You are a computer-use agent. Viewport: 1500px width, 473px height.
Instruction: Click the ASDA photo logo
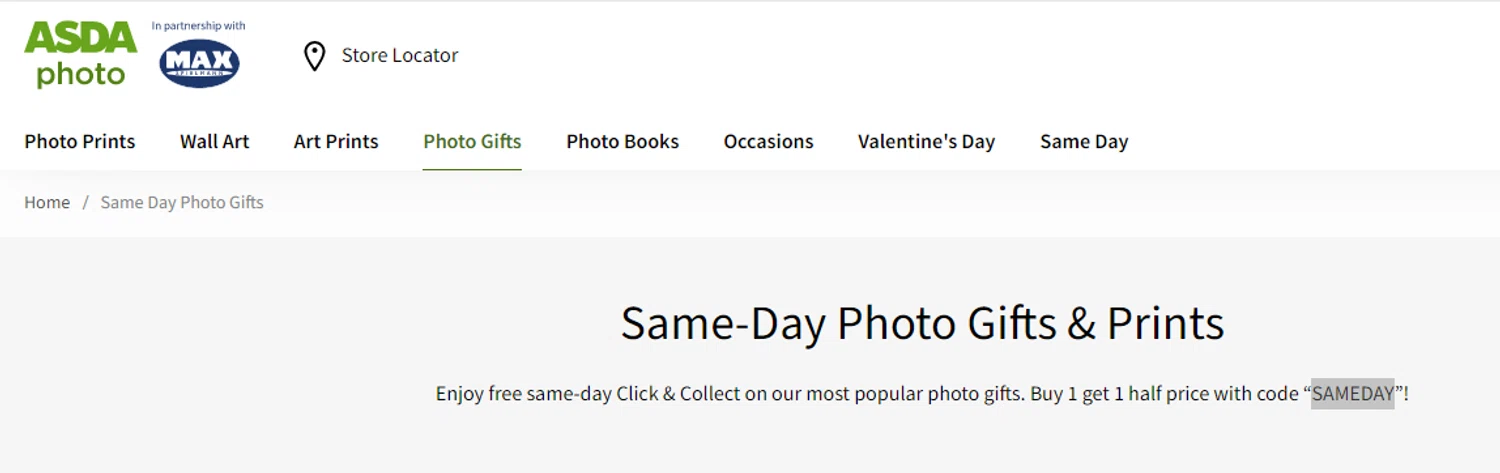80,55
